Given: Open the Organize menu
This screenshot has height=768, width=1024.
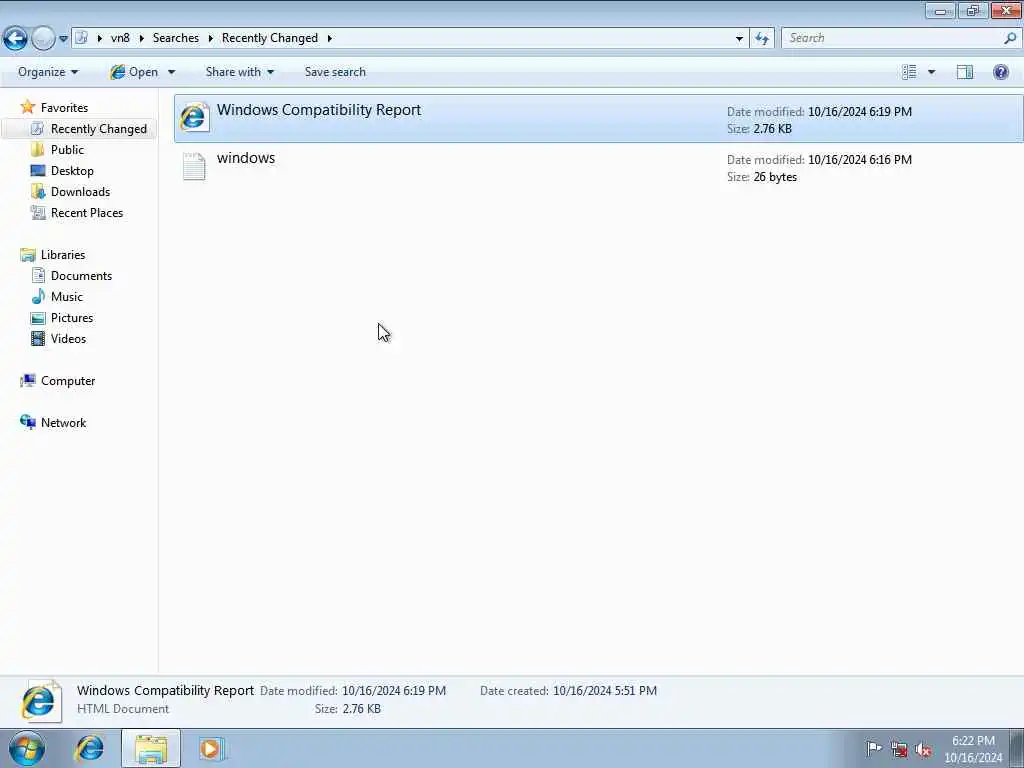Looking at the screenshot, I should (x=48, y=72).
